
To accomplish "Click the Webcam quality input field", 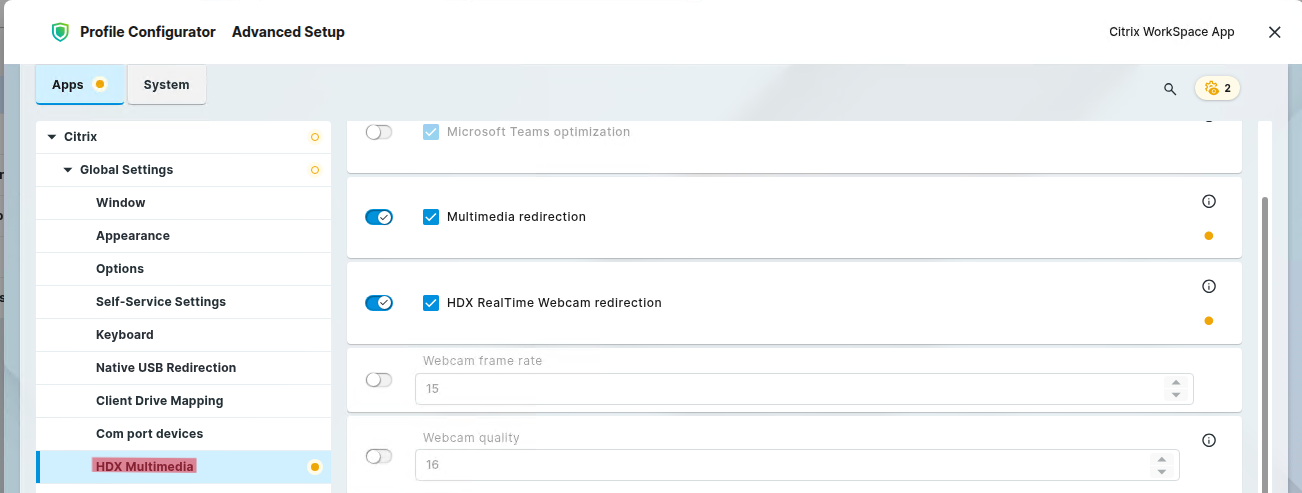I will (x=780, y=465).
